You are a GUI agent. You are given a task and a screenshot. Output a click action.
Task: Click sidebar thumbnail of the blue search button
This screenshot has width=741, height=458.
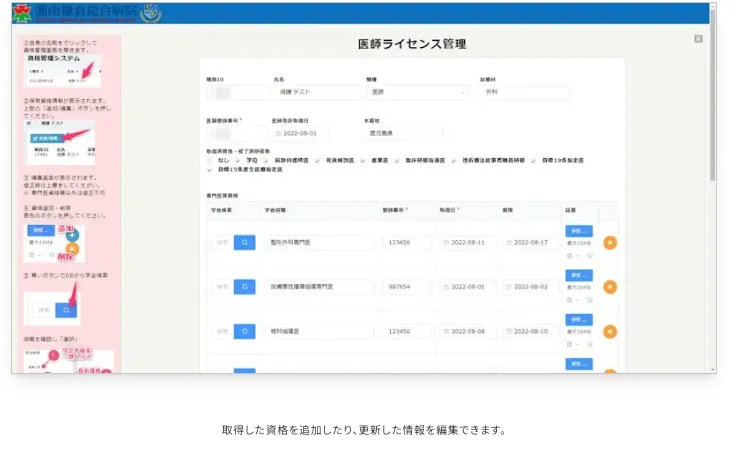point(52,310)
